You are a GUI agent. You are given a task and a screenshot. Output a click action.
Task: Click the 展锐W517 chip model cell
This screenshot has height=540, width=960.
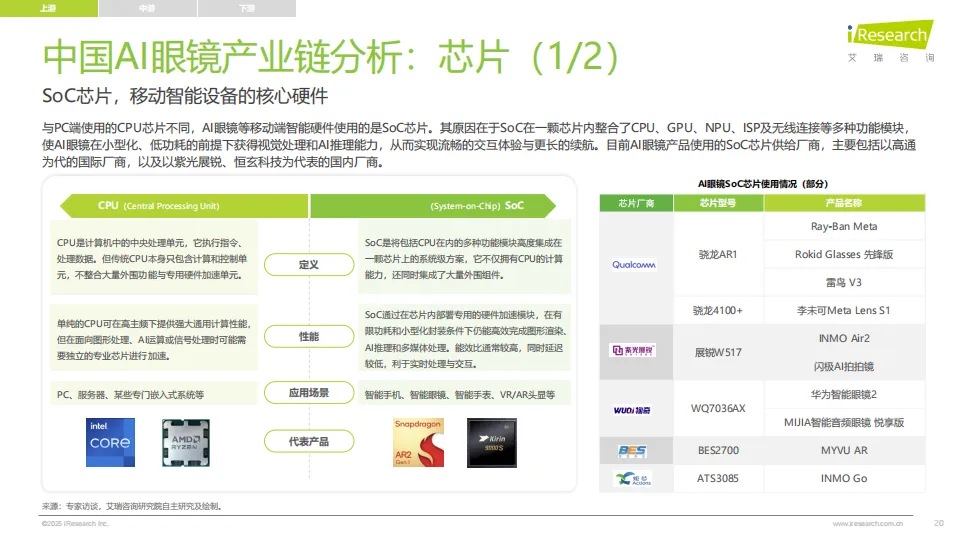(718, 353)
